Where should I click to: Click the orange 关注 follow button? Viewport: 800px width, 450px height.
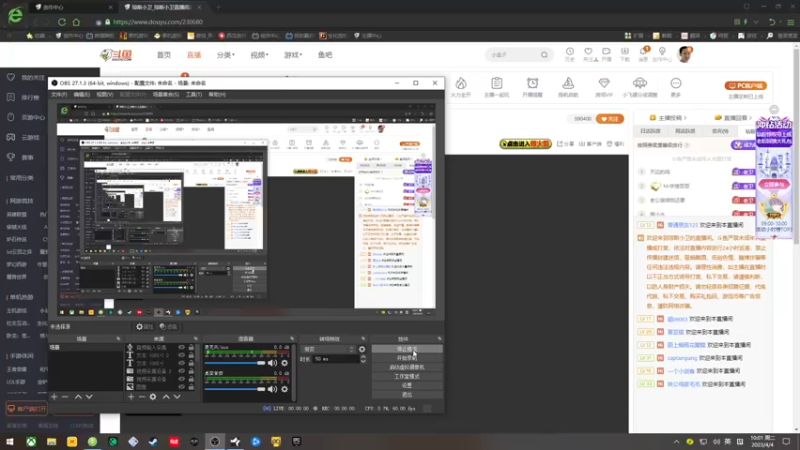(610, 119)
